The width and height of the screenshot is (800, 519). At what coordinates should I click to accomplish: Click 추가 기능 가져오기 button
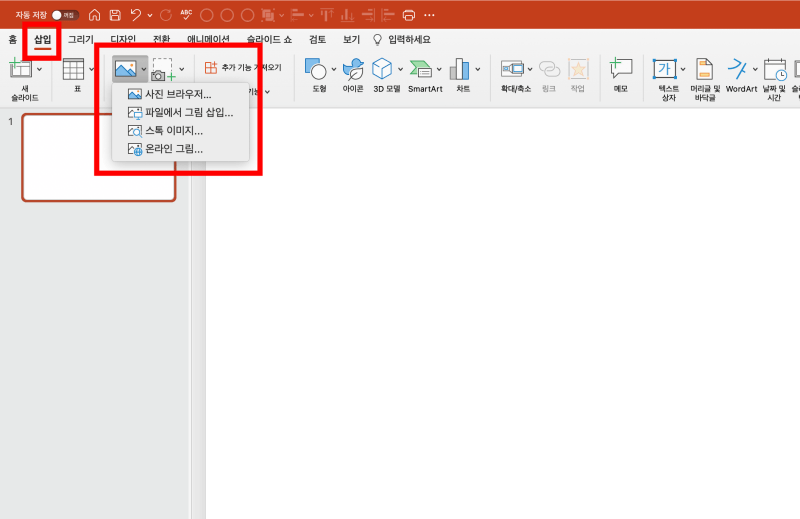(x=243, y=67)
